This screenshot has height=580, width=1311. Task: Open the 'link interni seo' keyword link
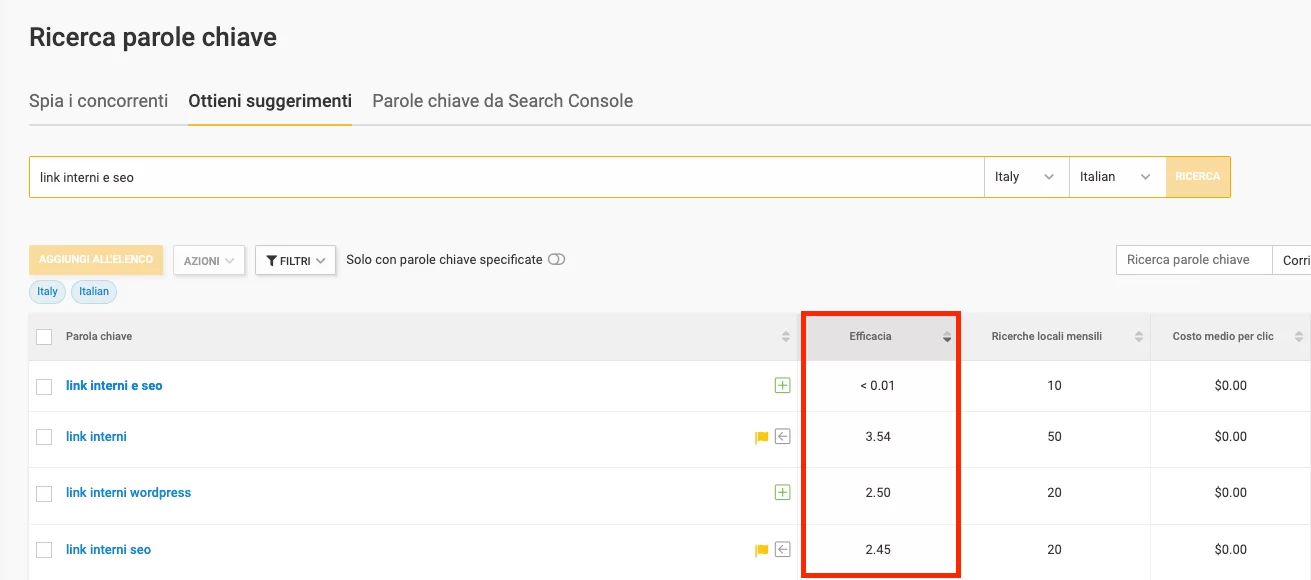[108, 549]
